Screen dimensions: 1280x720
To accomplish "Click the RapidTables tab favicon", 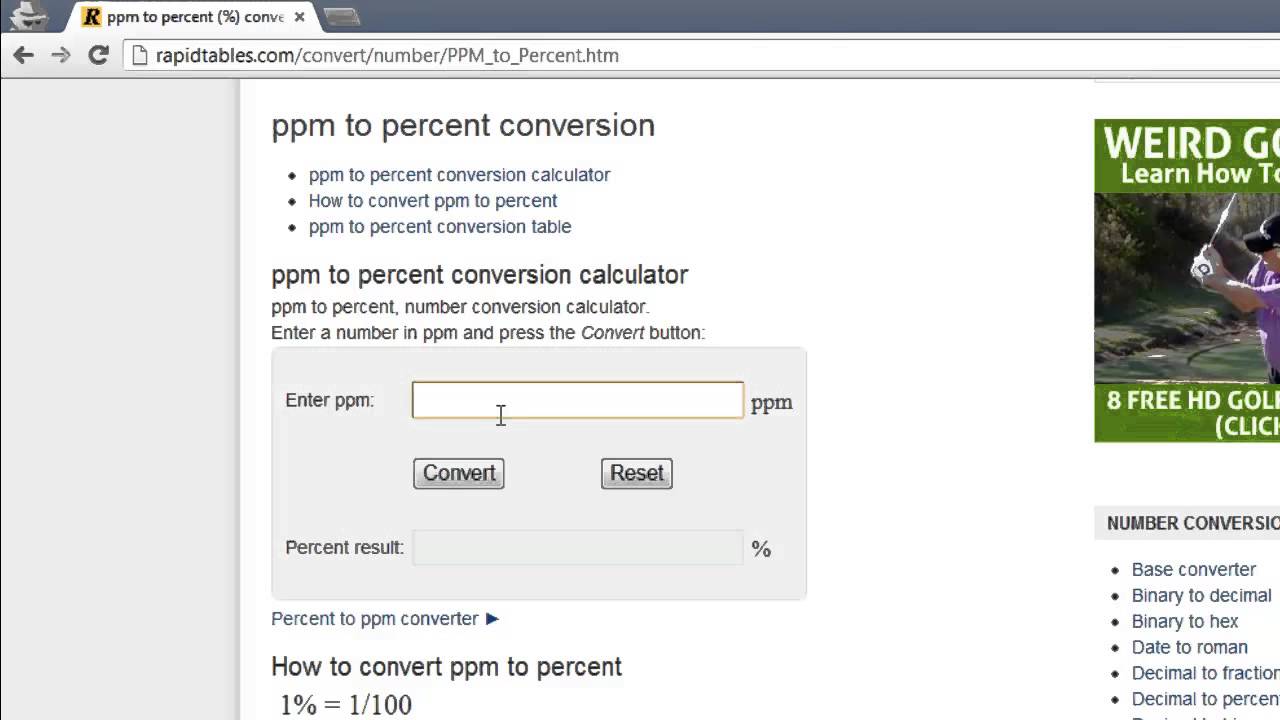I will (92, 17).
